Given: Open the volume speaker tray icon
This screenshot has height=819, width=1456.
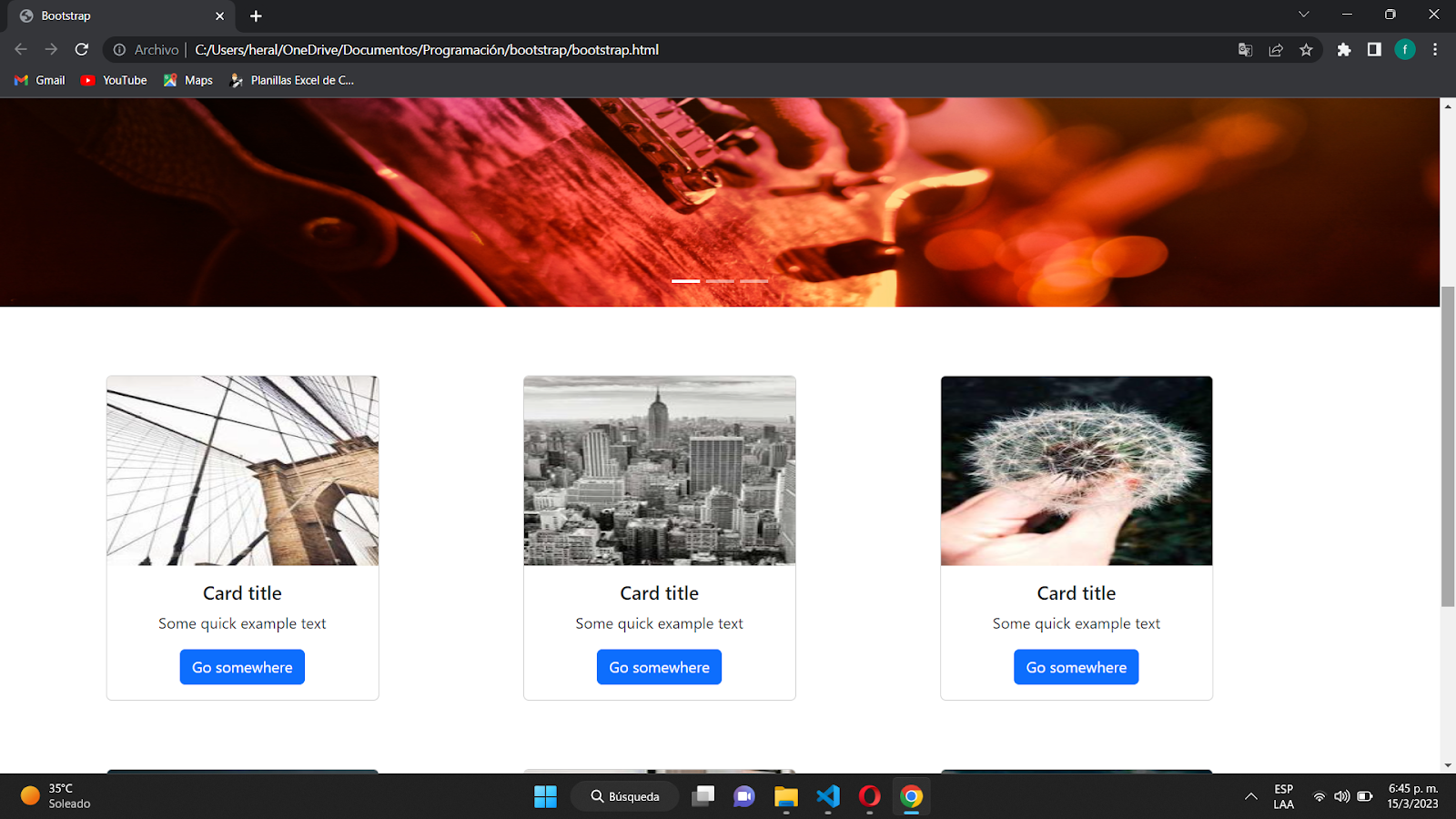Looking at the screenshot, I should [1342, 796].
